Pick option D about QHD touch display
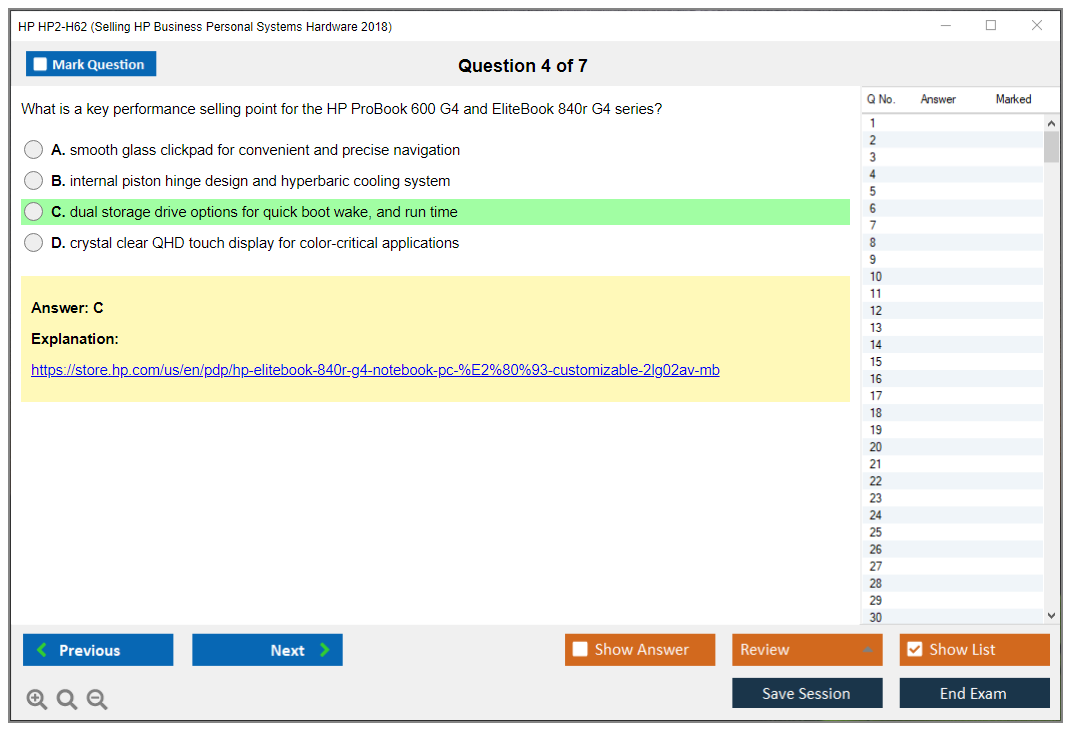 34,243
